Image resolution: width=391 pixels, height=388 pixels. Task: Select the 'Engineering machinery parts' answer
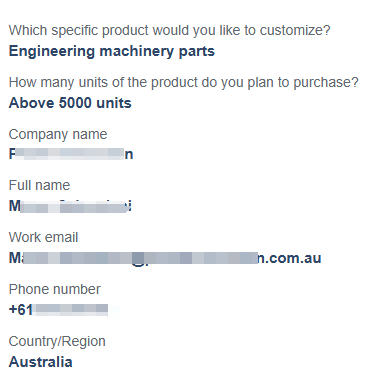pos(112,51)
